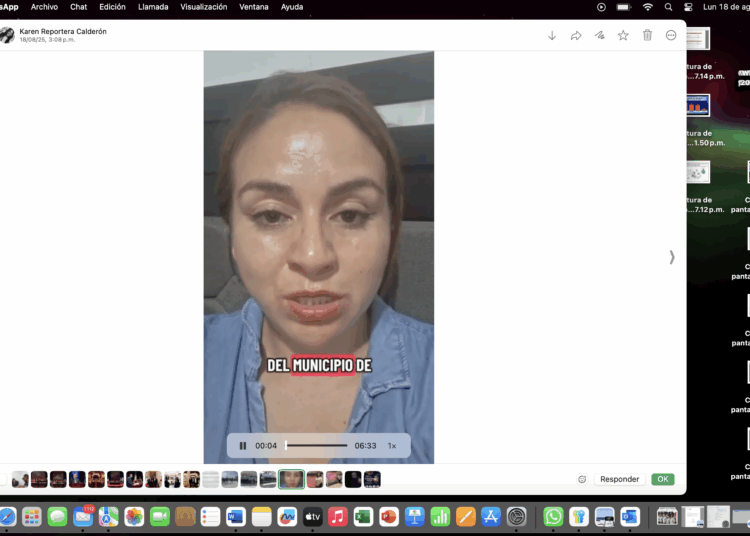Select the first thumbnail in the media strip

[20, 479]
